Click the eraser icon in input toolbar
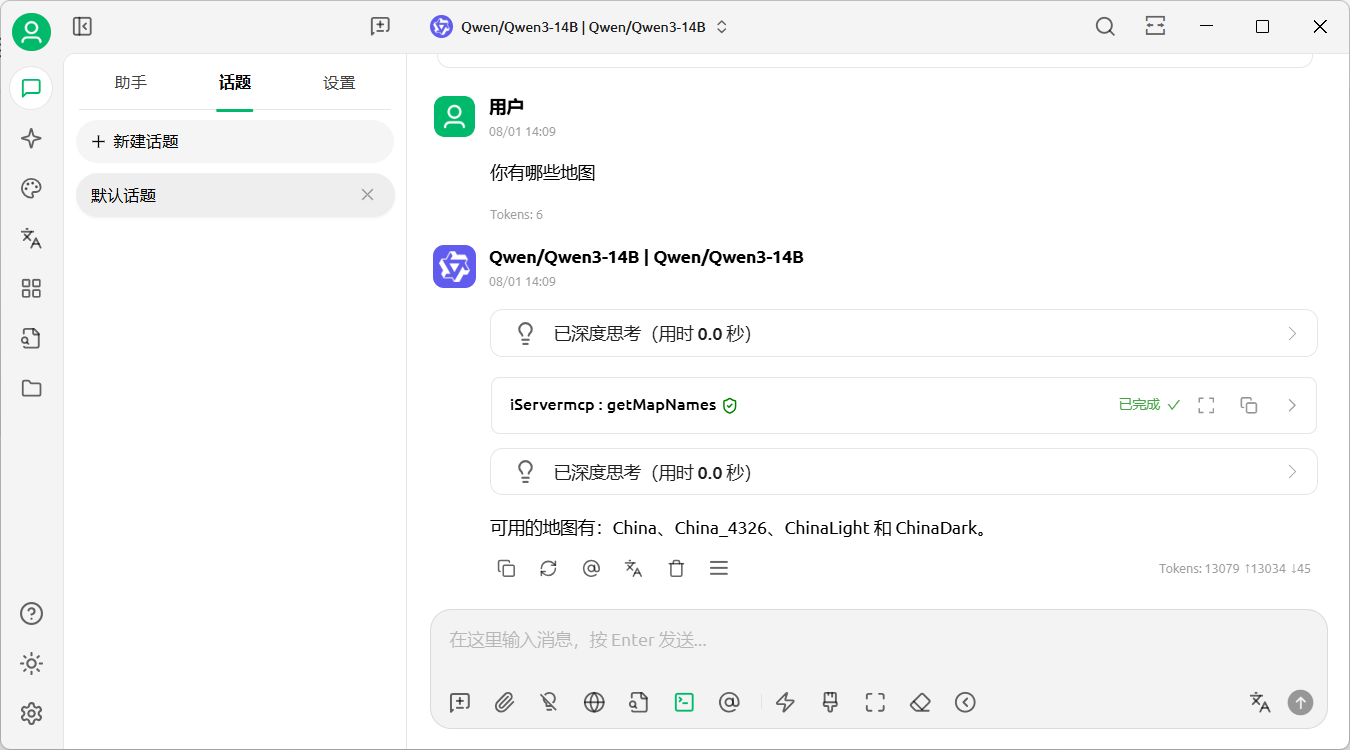 click(920, 702)
